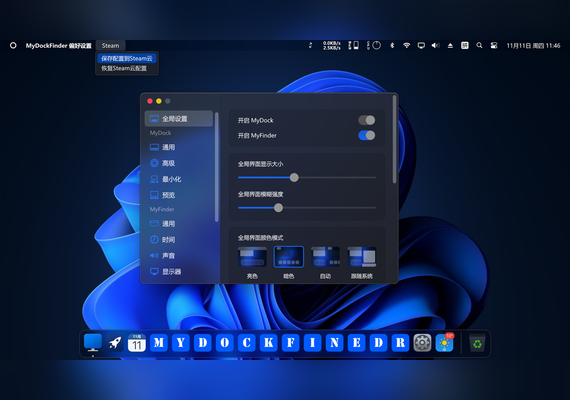
Task: Open the Steam menu in the menu bar
Action: 111,45
